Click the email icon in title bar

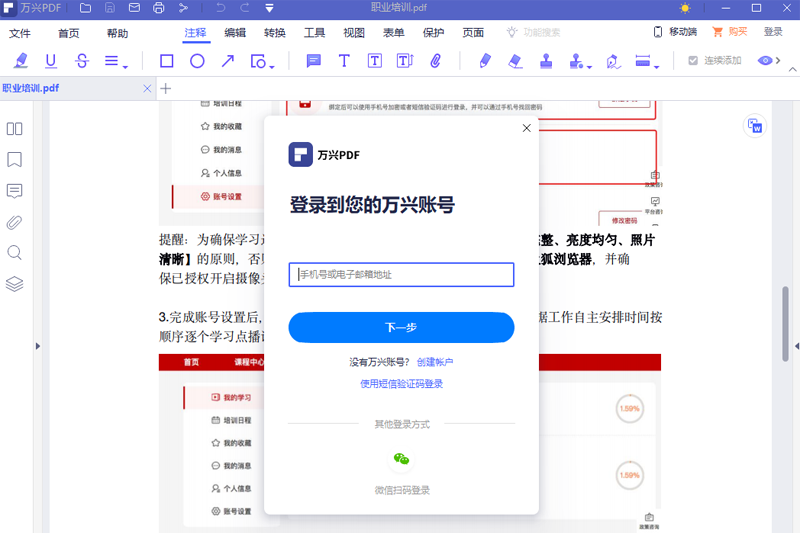134,8
